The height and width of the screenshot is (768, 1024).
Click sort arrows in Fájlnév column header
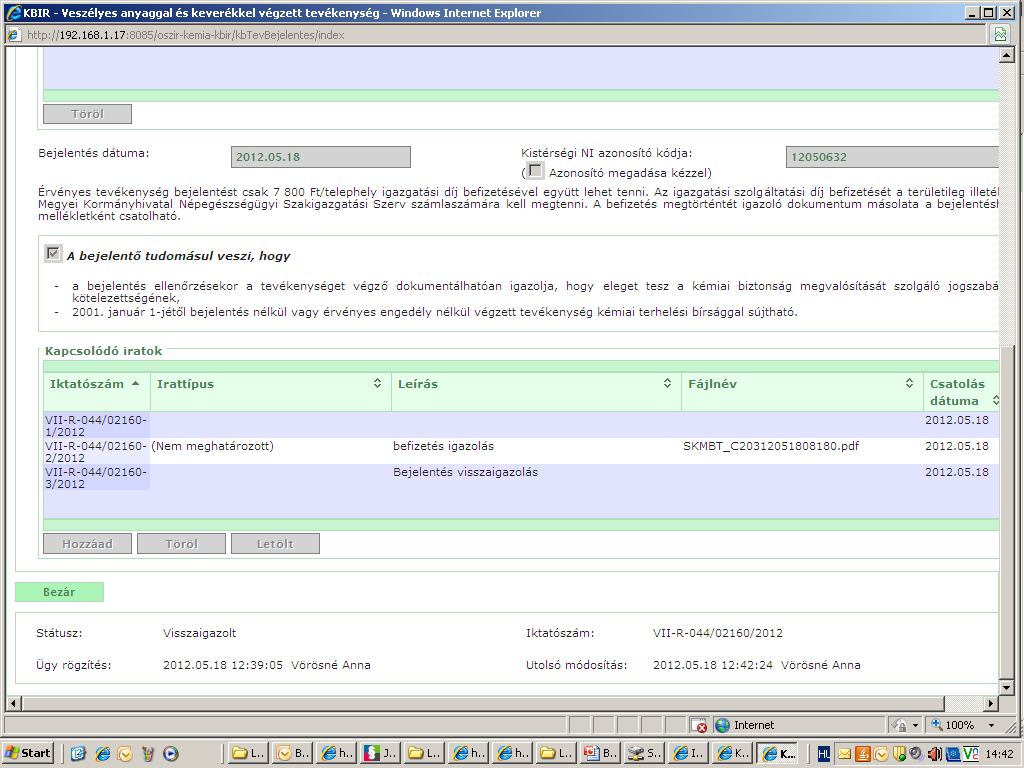pos(909,383)
